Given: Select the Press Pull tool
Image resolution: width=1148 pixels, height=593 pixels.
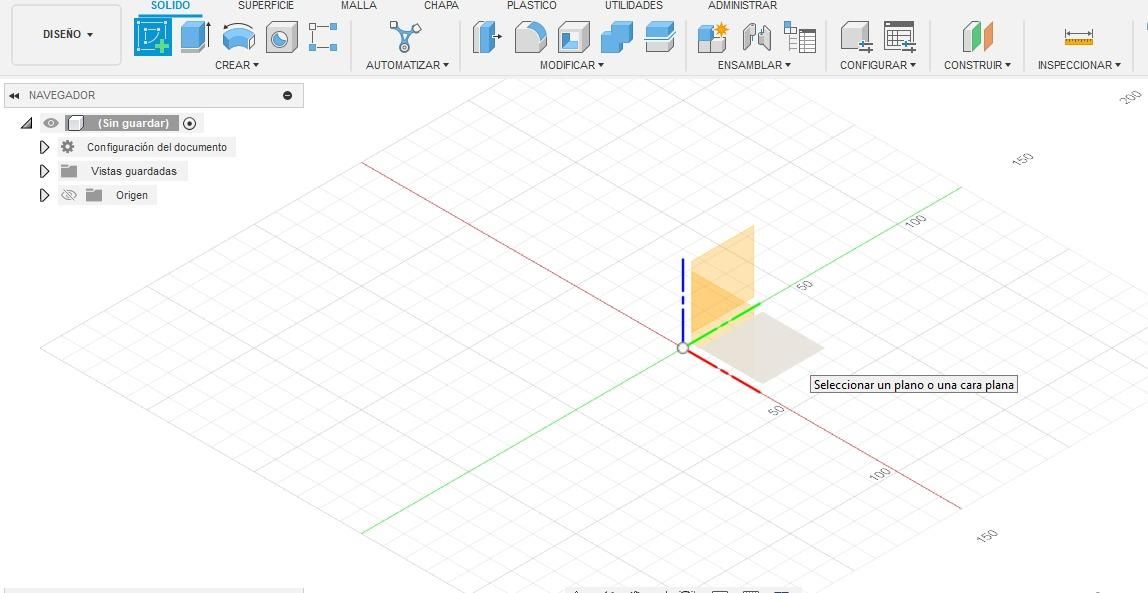Looking at the screenshot, I should (x=487, y=37).
